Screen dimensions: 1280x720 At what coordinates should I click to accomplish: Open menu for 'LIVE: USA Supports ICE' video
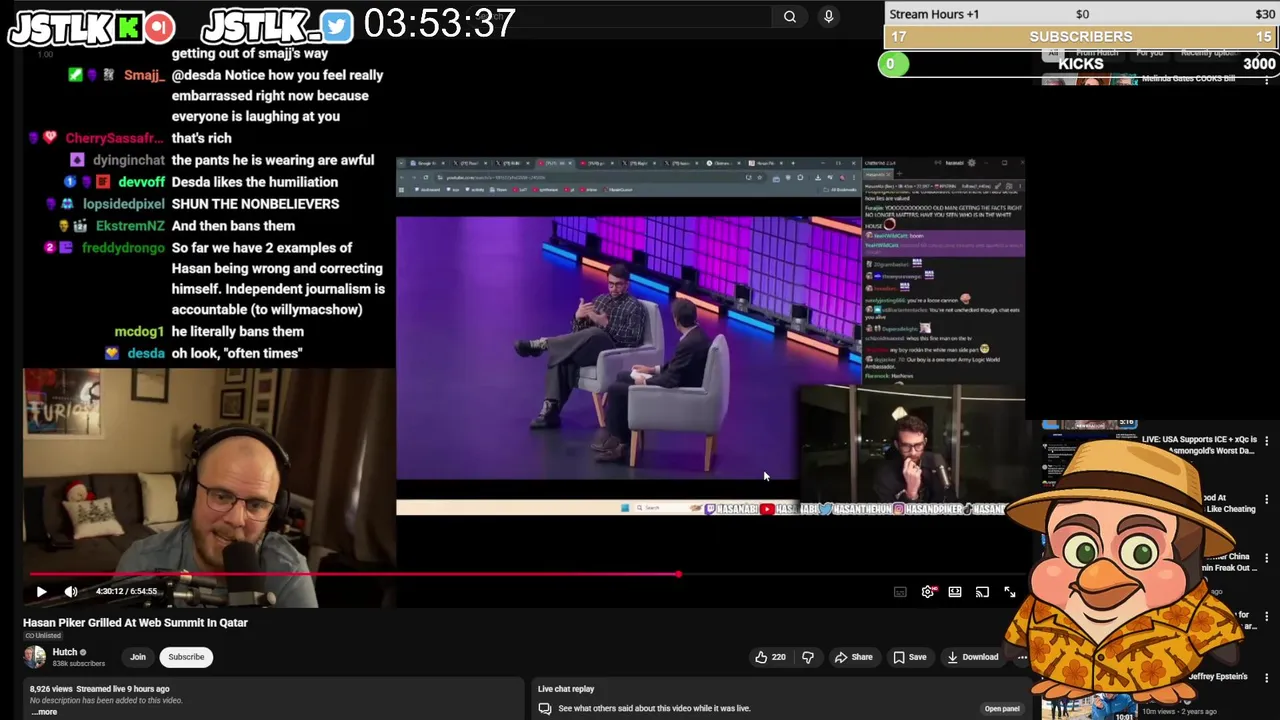pyautogui.click(x=1267, y=440)
